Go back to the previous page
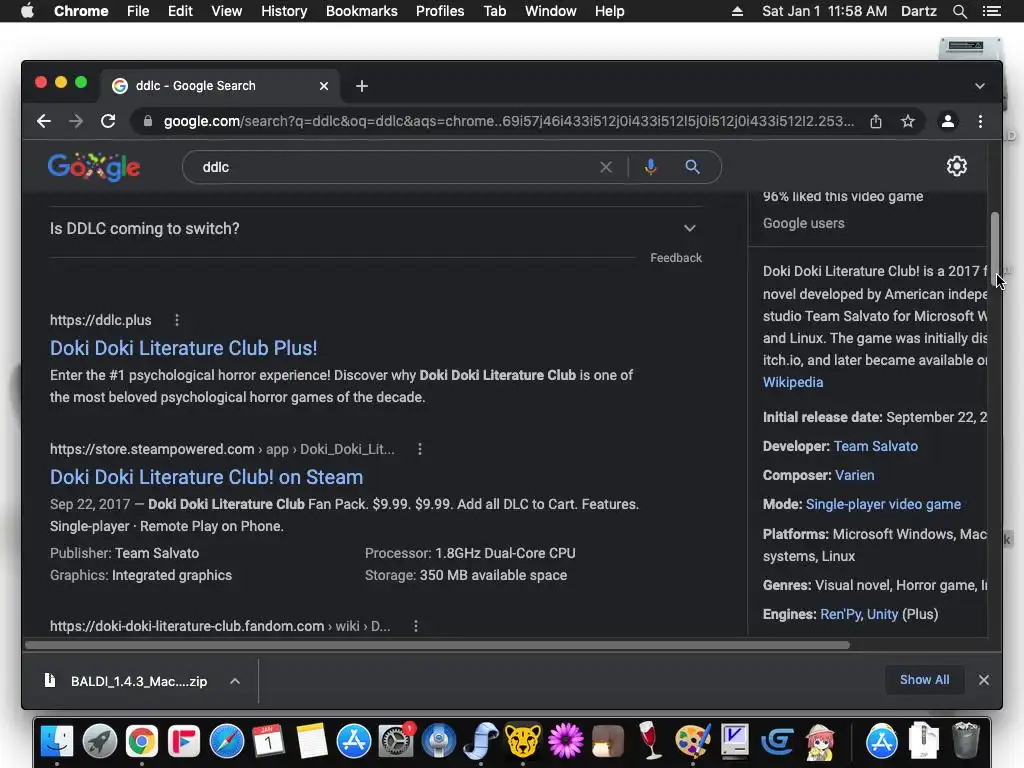 tap(44, 121)
